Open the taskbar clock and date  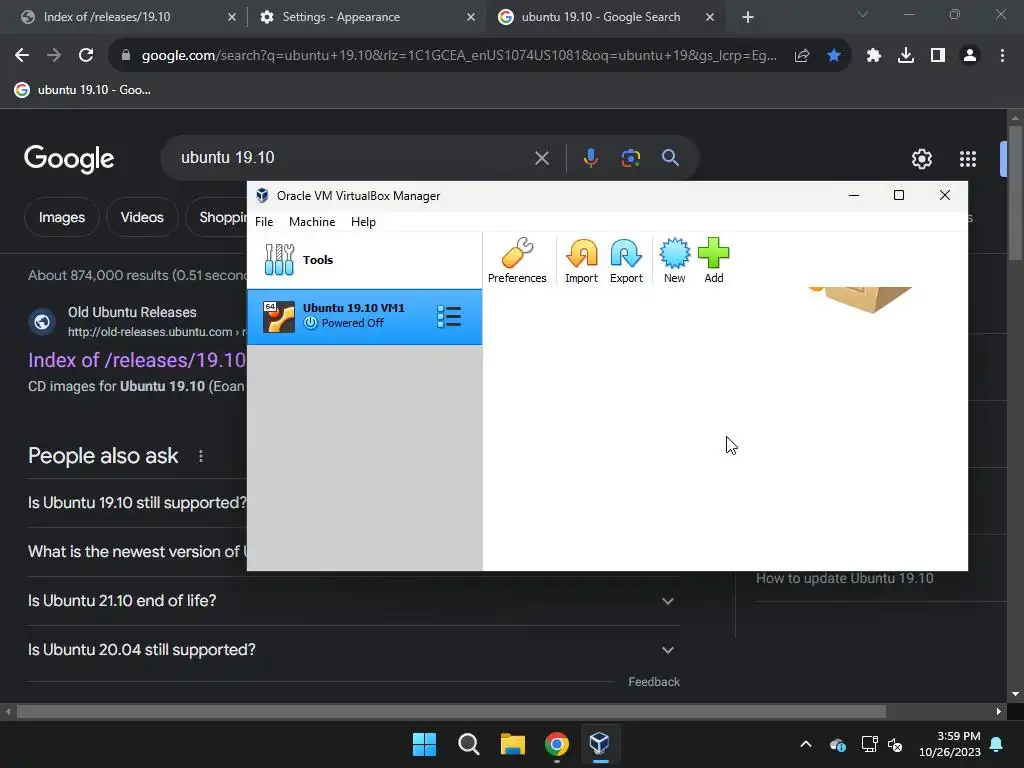(950, 744)
